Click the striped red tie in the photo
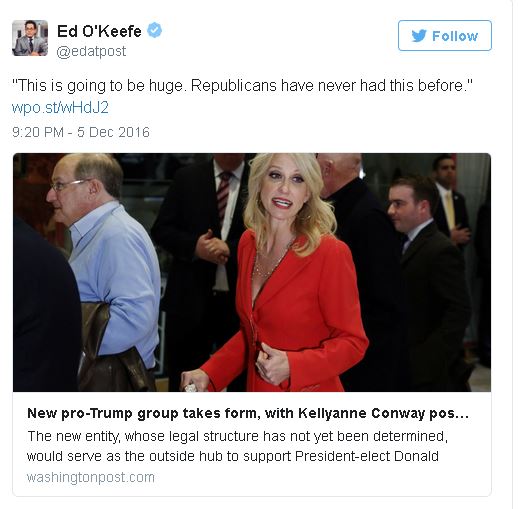 (223, 197)
